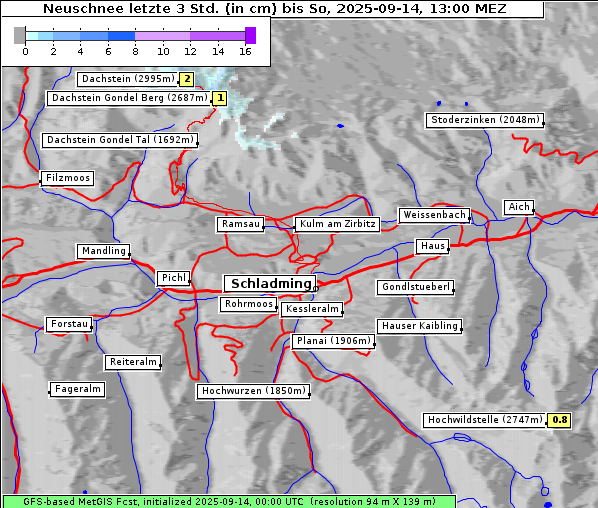Select the Dachstein (2995m) label
598x508 pixels.
128,79
